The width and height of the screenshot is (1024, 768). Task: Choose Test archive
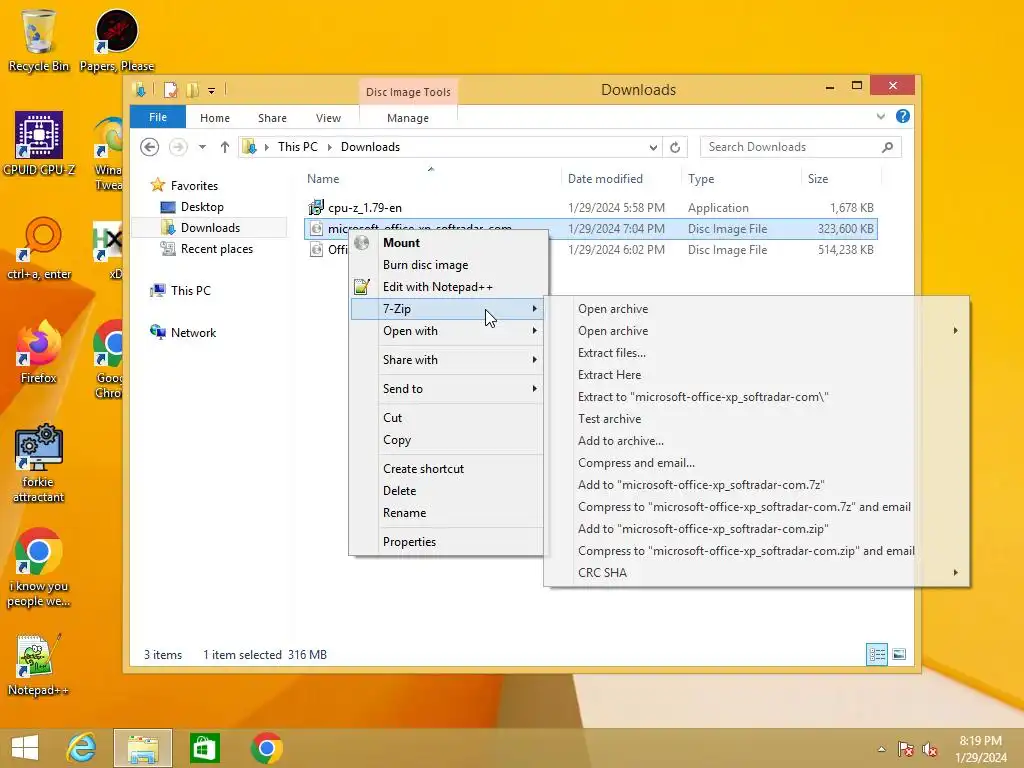(x=757, y=419)
